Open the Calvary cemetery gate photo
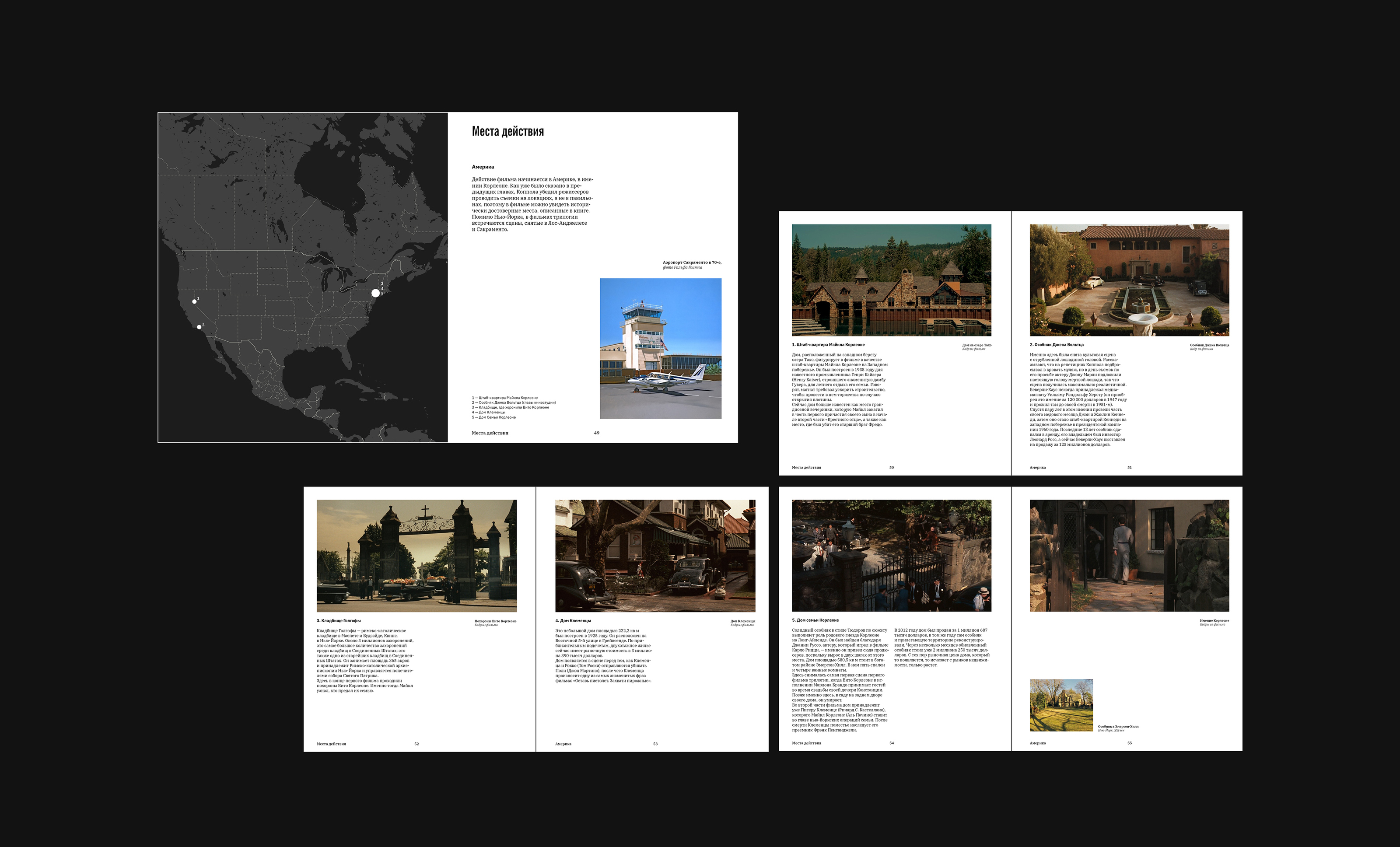 click(416, 556)
